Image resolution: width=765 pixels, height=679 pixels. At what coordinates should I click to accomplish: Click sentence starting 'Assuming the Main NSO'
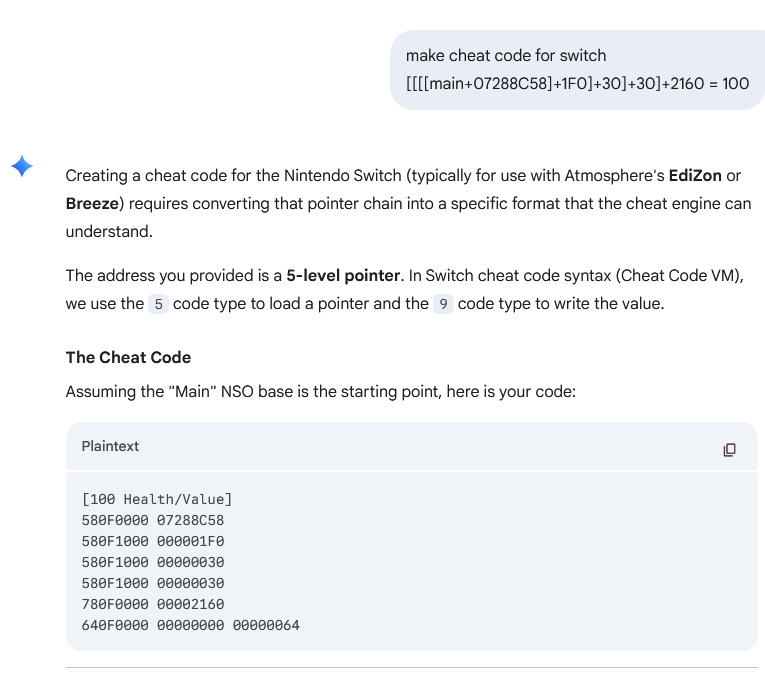[x=321, y=392]
